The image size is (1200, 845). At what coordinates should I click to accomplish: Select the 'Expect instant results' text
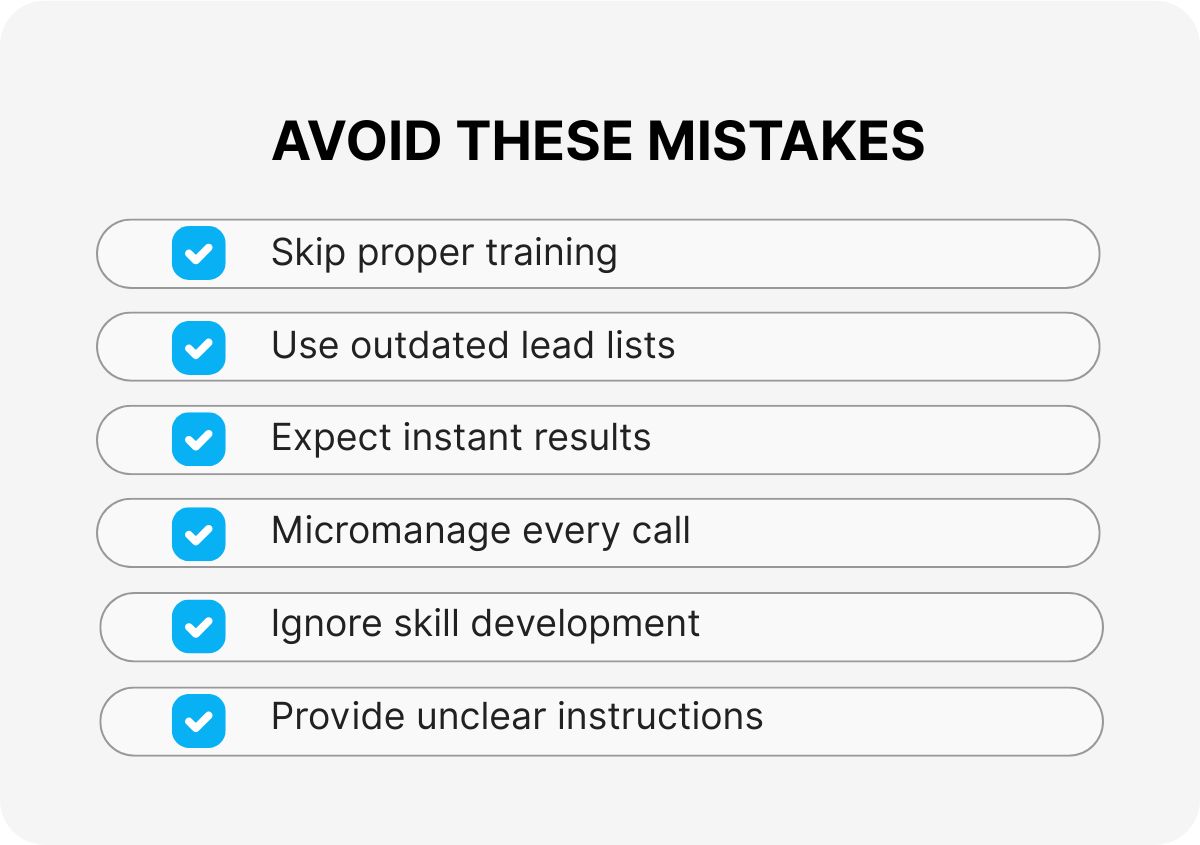point(460,438)
